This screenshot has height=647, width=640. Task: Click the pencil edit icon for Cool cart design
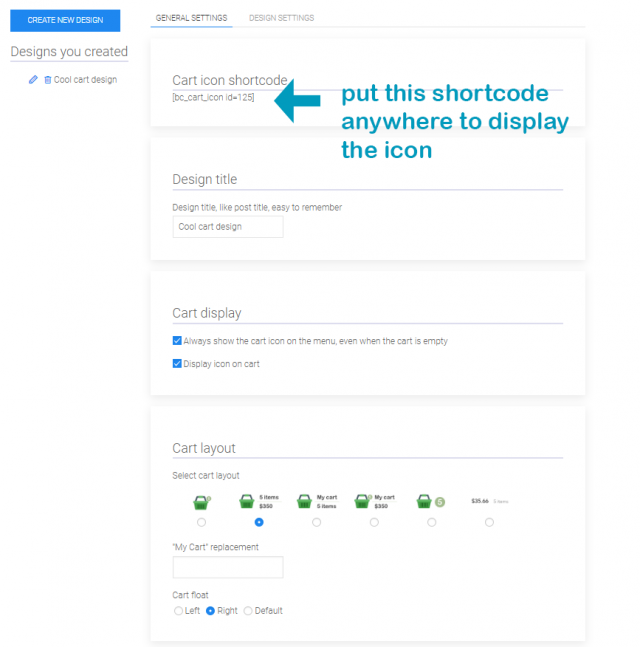click(33, 80)
